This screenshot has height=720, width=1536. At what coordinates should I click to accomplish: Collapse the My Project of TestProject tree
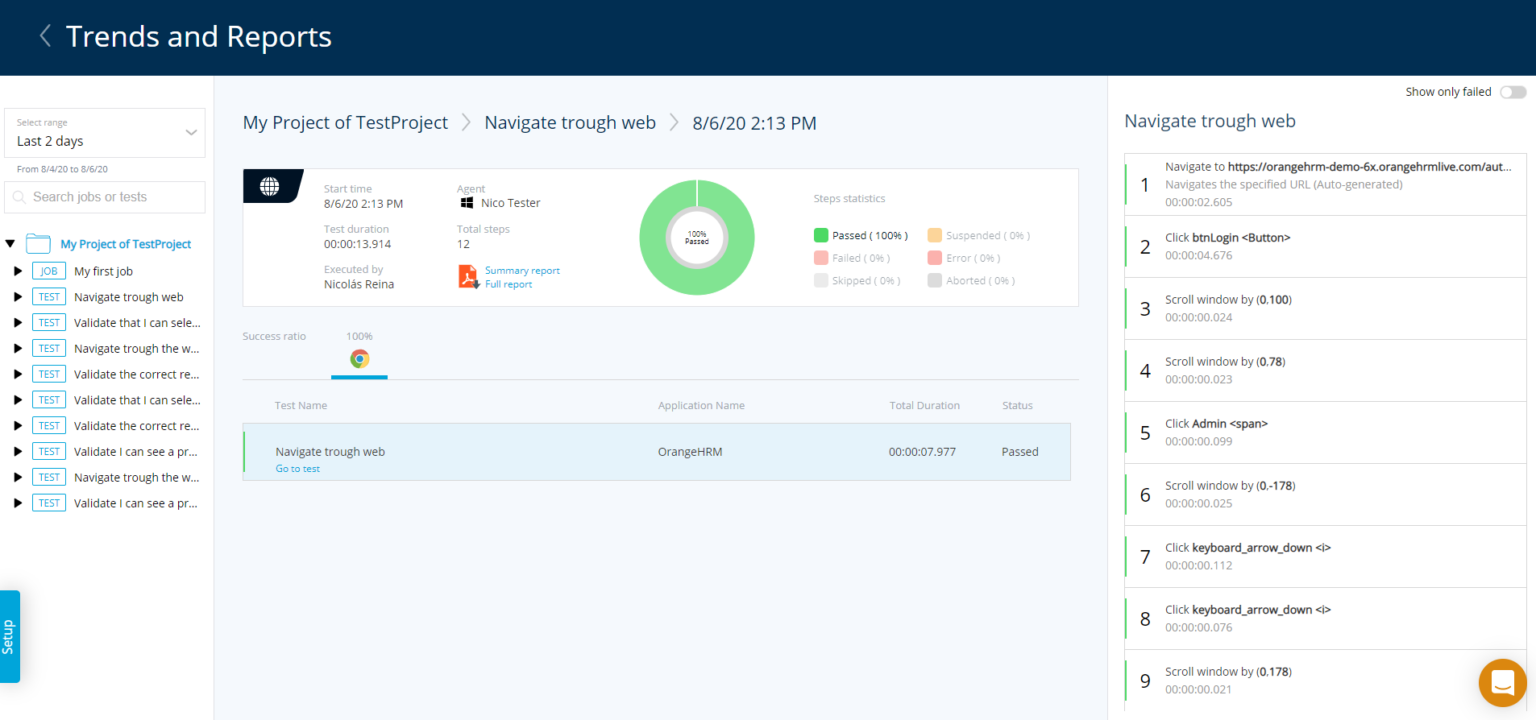click(x=8, y=243)
